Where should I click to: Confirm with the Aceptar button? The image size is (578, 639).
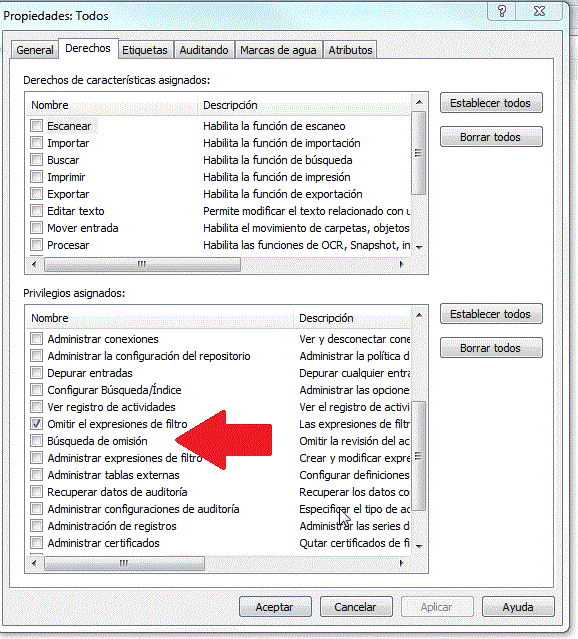click(x=275, y=607)
